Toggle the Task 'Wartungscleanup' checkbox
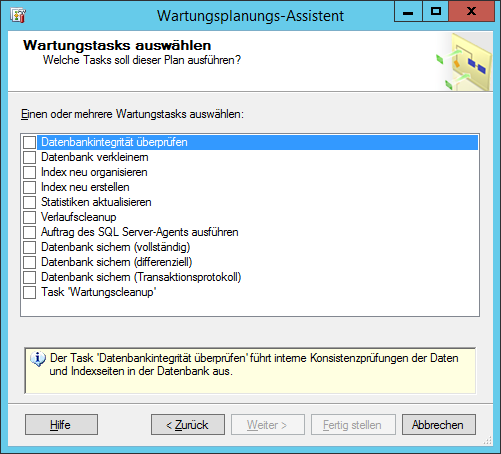Screen dimensions: 501x454 tap(29, 292)
